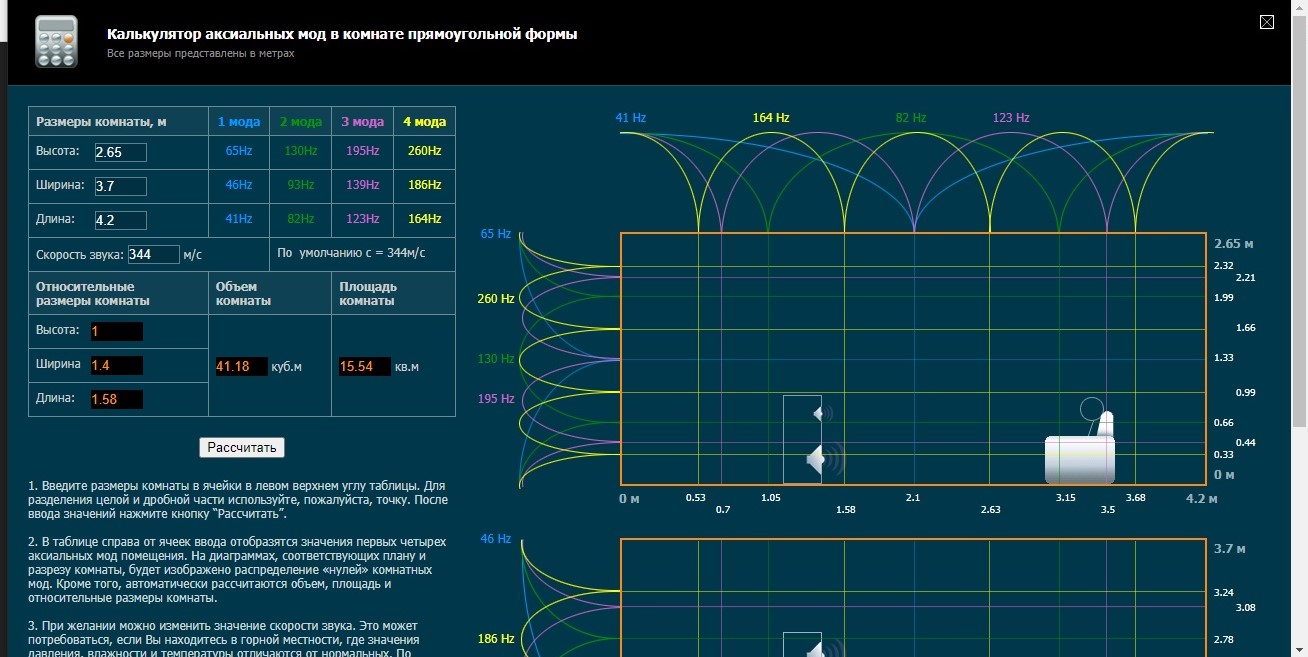This screenshot has height=657, width=1308.
Task: Click the 186Hz width fourth mode cell
Action: coord(424,185)
